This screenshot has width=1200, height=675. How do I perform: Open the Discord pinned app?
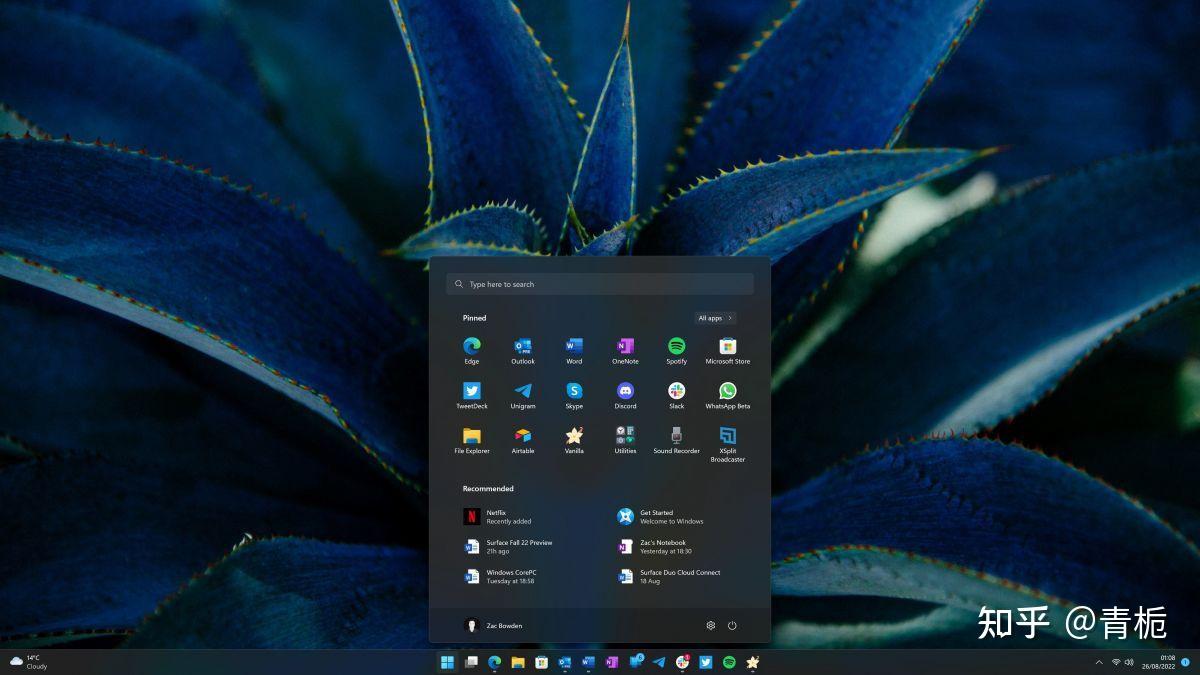pyautogui.click(x=625, y=395)
